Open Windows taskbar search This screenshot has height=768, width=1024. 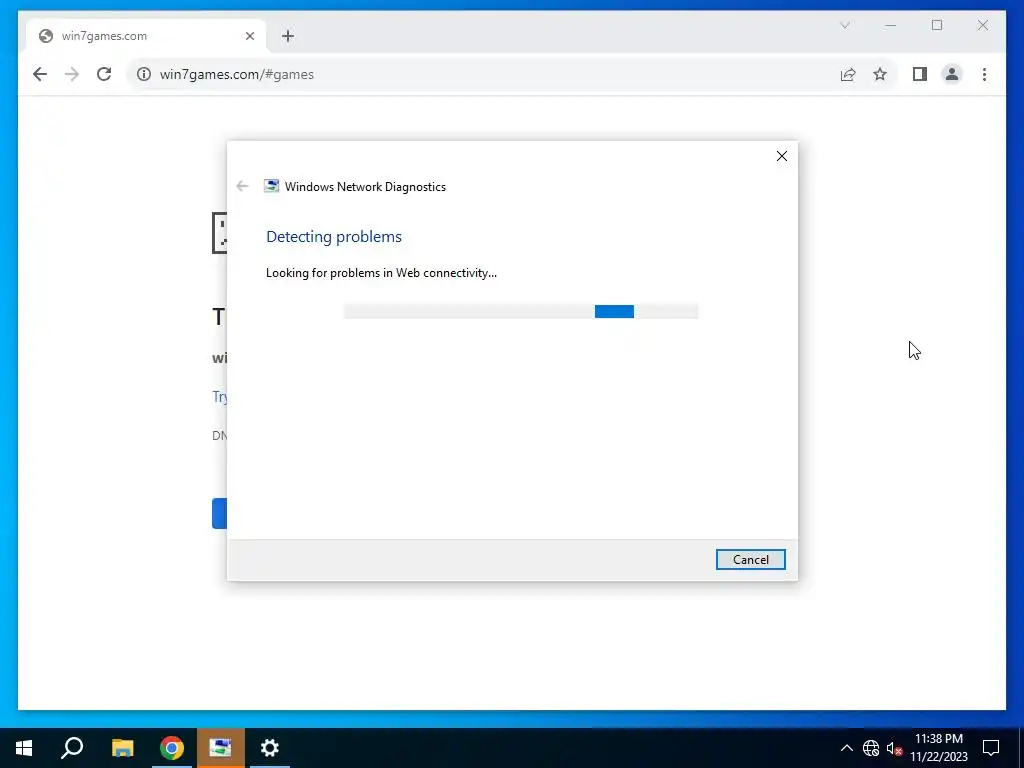(72, 748)
